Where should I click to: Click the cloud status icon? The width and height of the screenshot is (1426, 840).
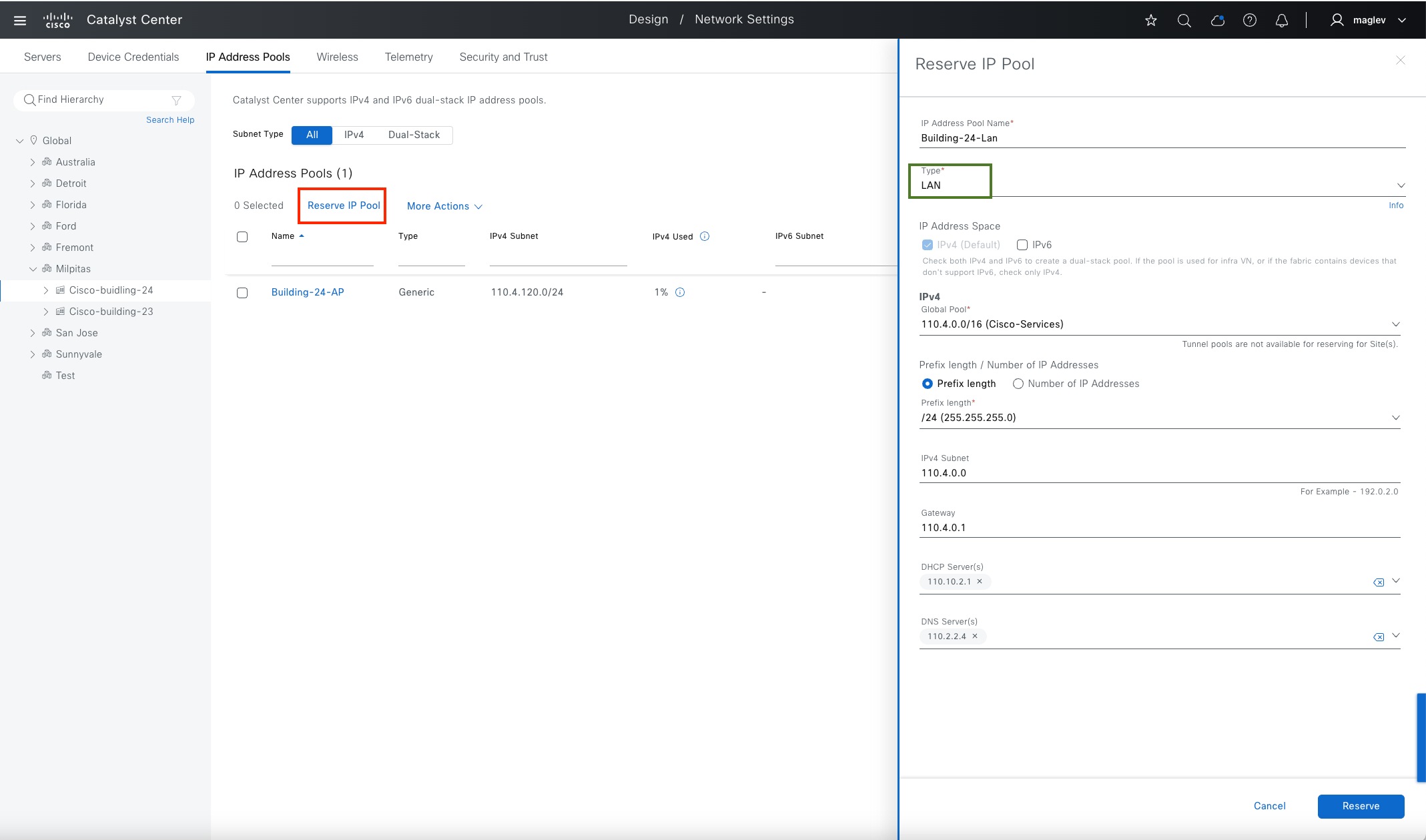coord(1217,21)
